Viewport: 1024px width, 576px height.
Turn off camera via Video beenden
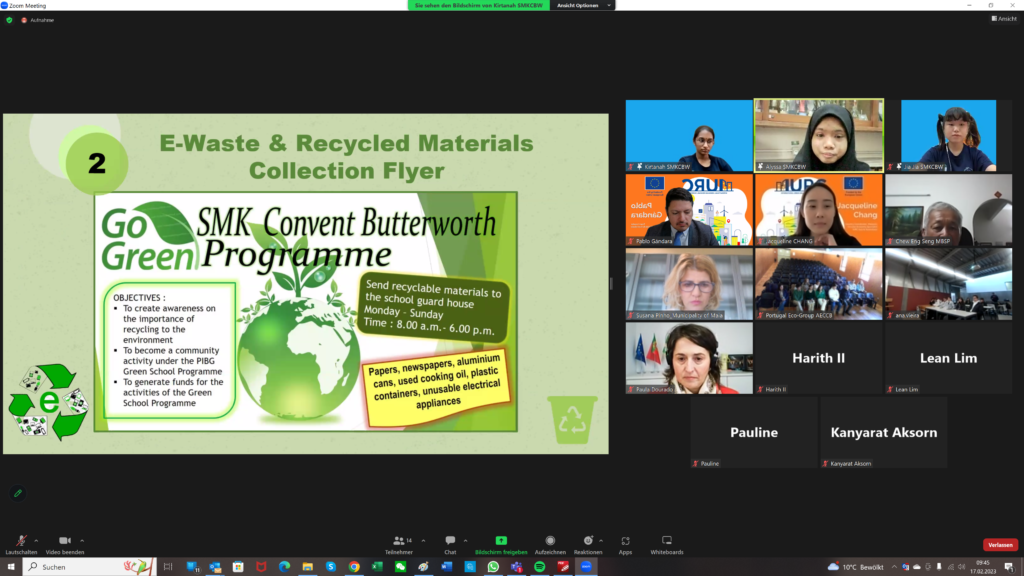64,541
